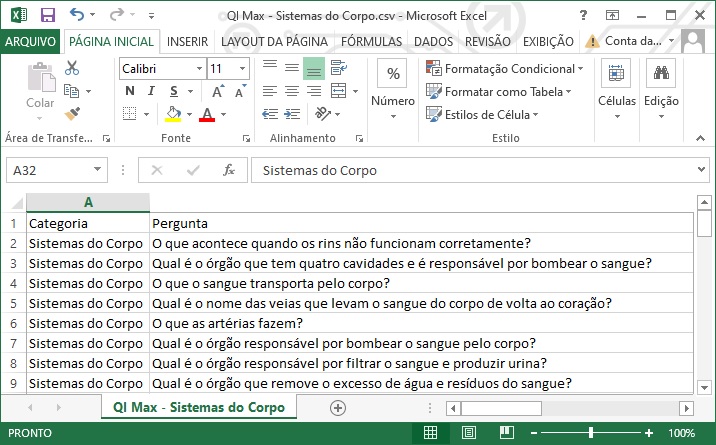Click the borders icon
The height and width of the screenshot is (445, 716).
(130, 114)
